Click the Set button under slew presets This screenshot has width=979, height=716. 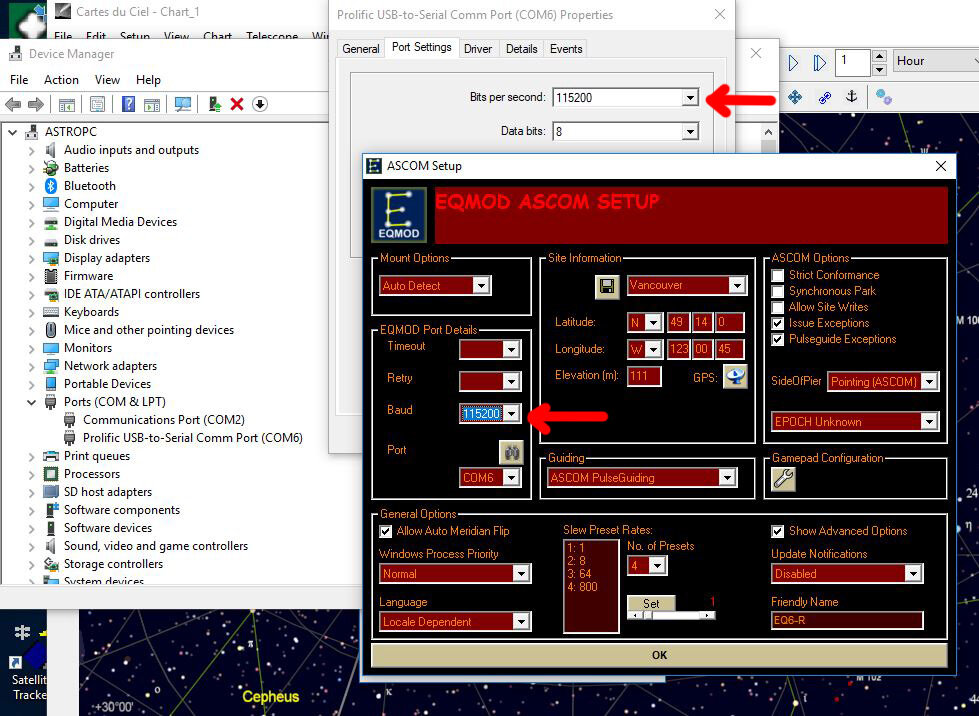pos(651,604)
